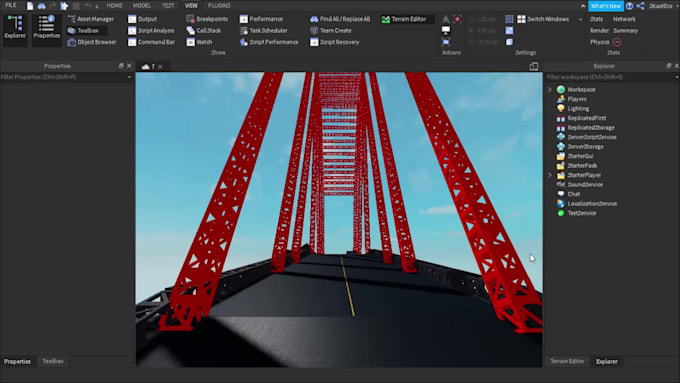
Task: Open Switch Windows dropdown arrow
Action: [580, 19]
